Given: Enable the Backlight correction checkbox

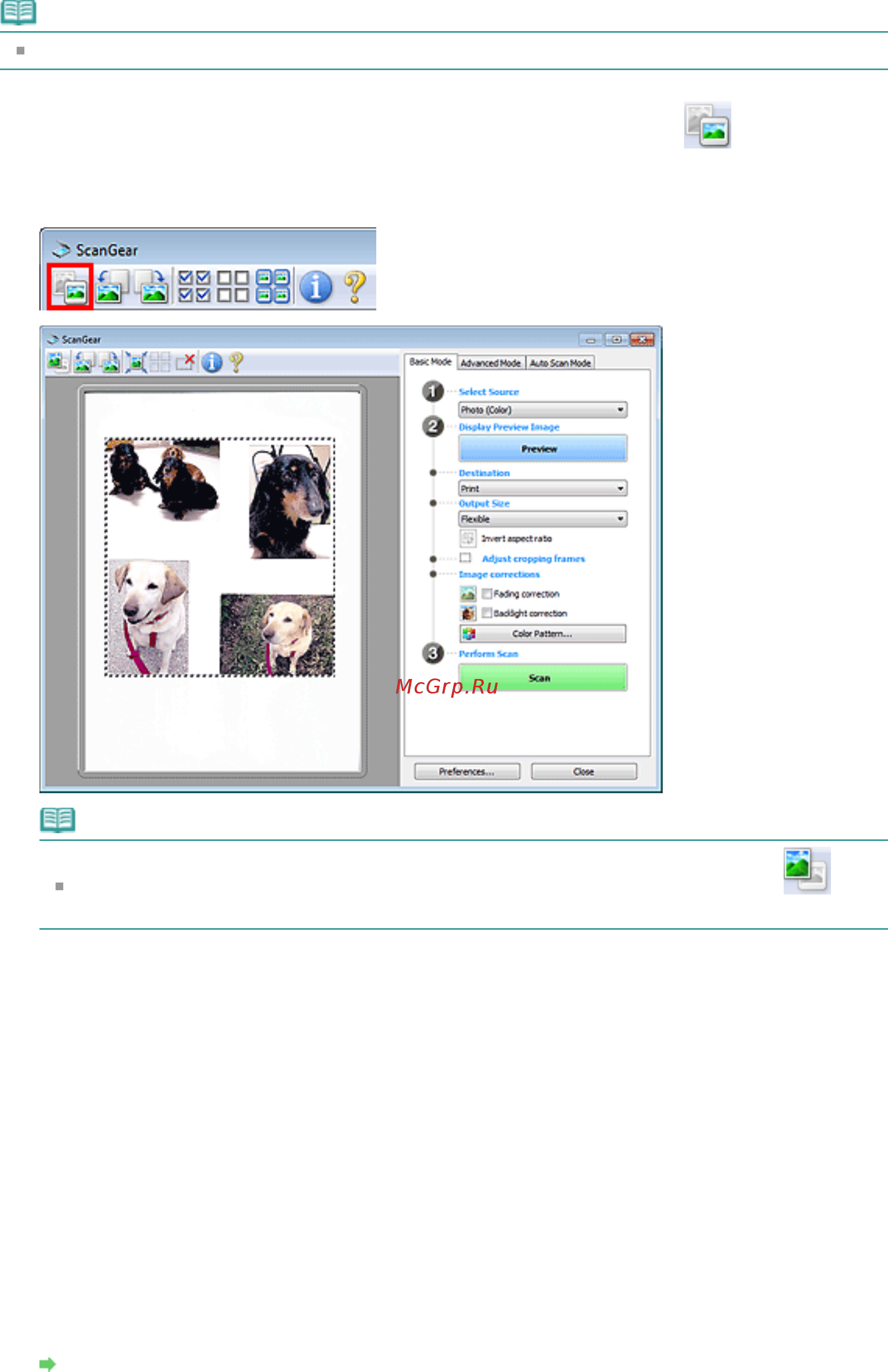Looking at the screenshot, I should 487,613.
